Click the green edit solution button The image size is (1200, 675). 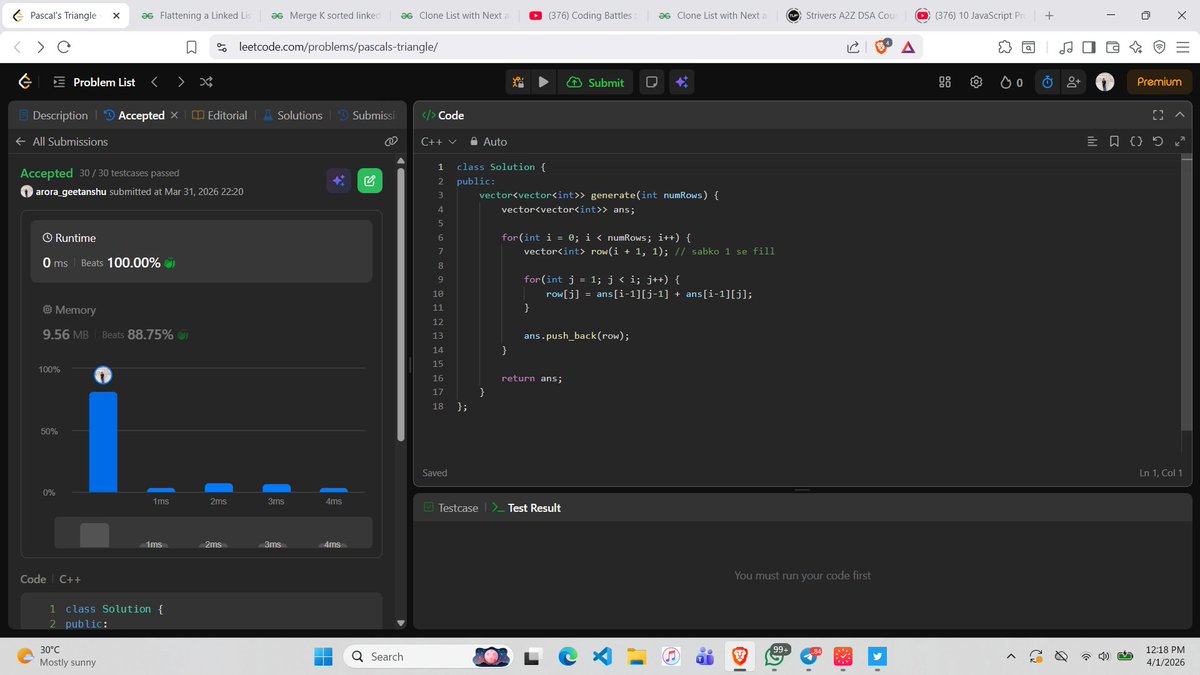(x=369, y=181)
